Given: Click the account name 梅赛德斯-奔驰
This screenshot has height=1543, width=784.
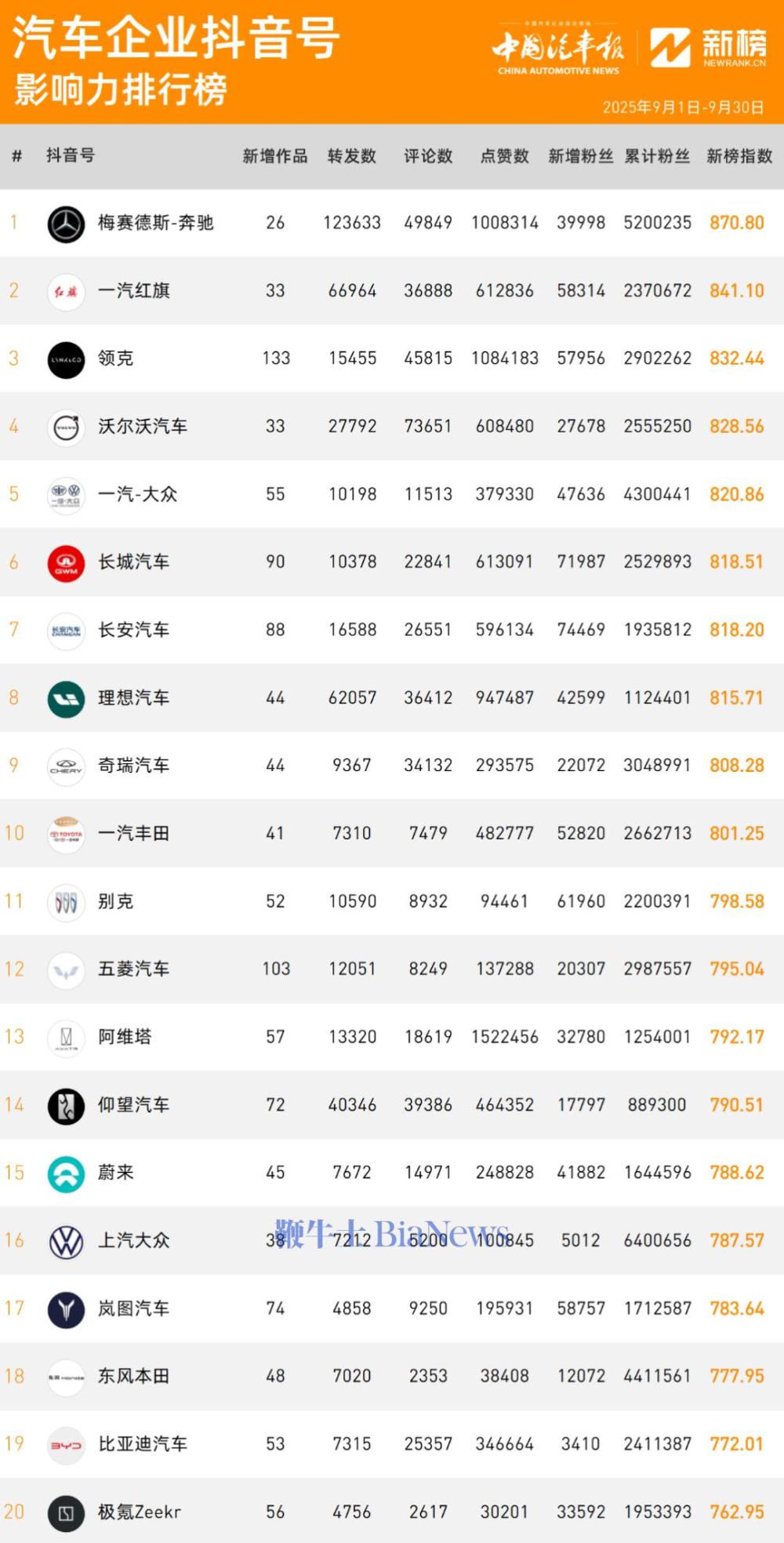Looking at the screenshot, I should (156, 223).
